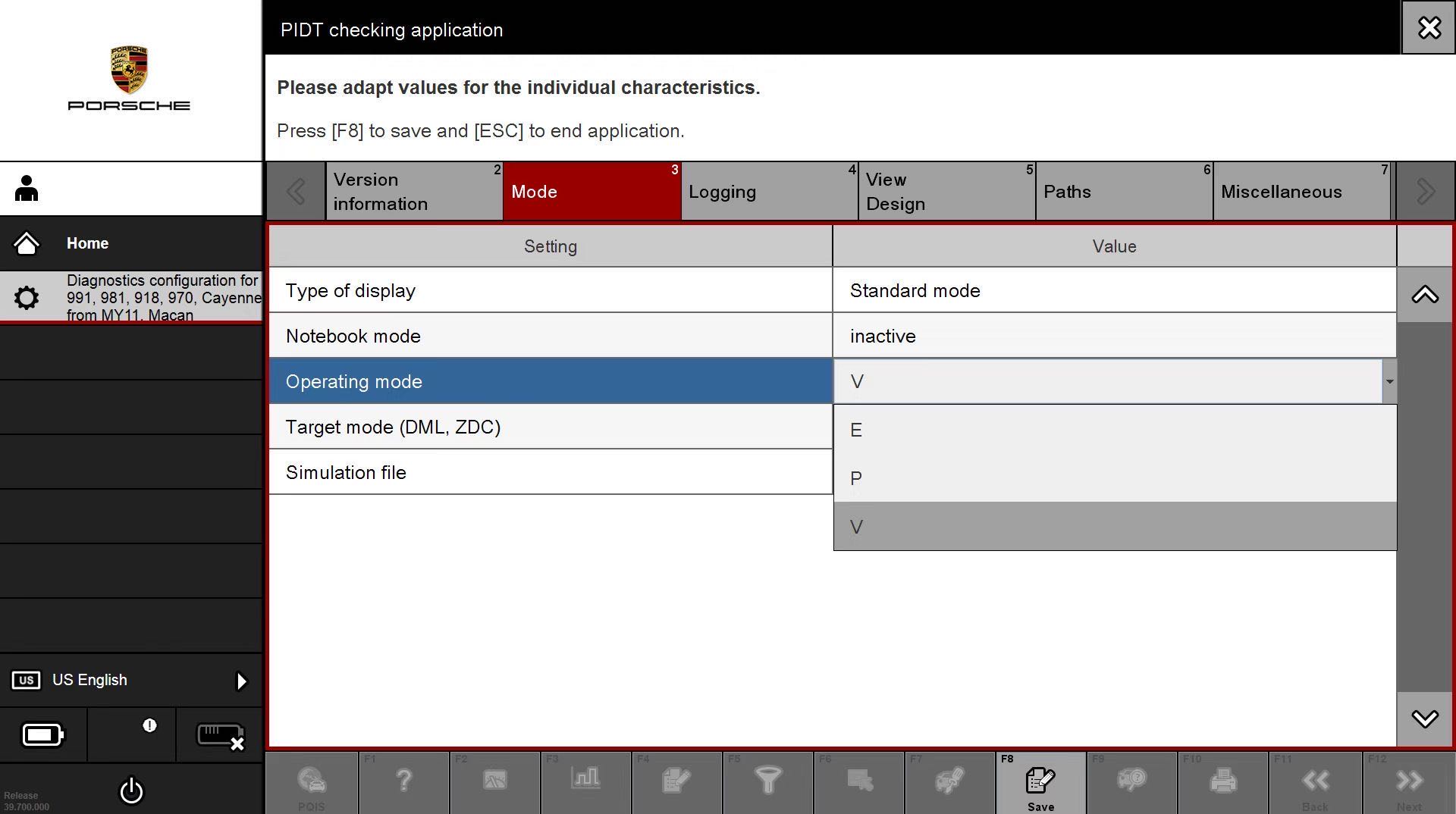
Task: Close the PIDT checking application
Action: [1429, 28]
